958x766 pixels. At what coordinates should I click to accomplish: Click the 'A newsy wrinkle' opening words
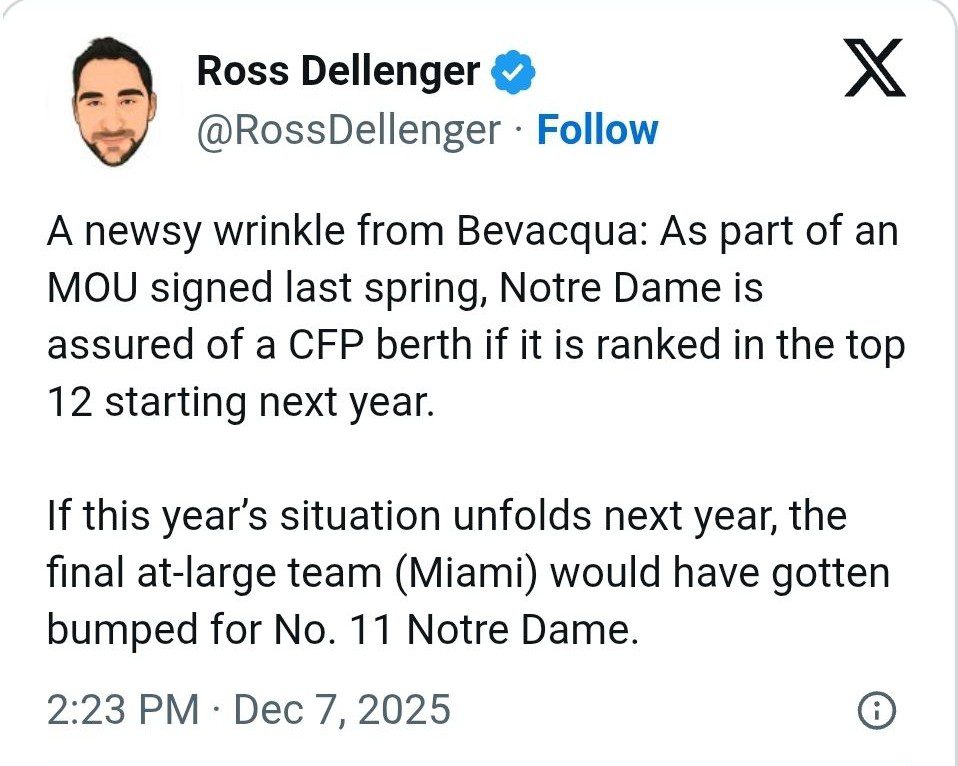(169, 232)
